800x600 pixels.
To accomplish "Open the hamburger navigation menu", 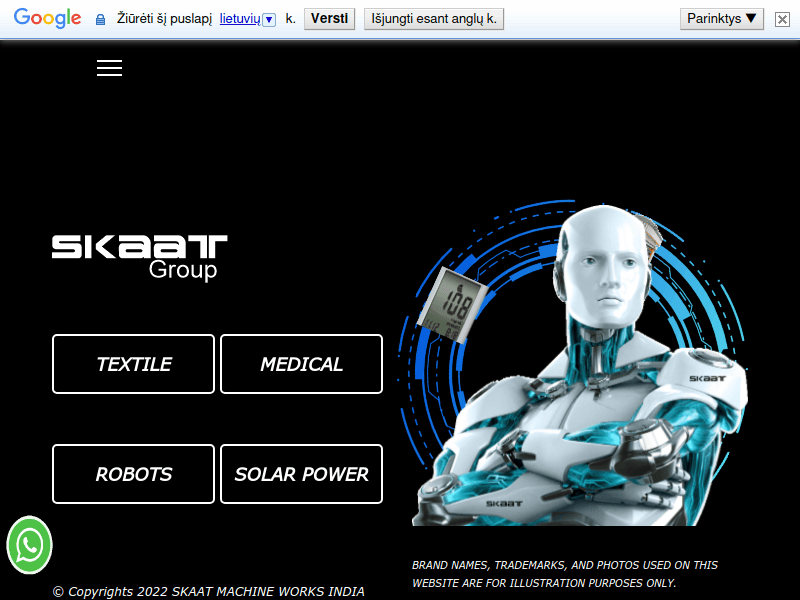I will [x=109, y=68].
